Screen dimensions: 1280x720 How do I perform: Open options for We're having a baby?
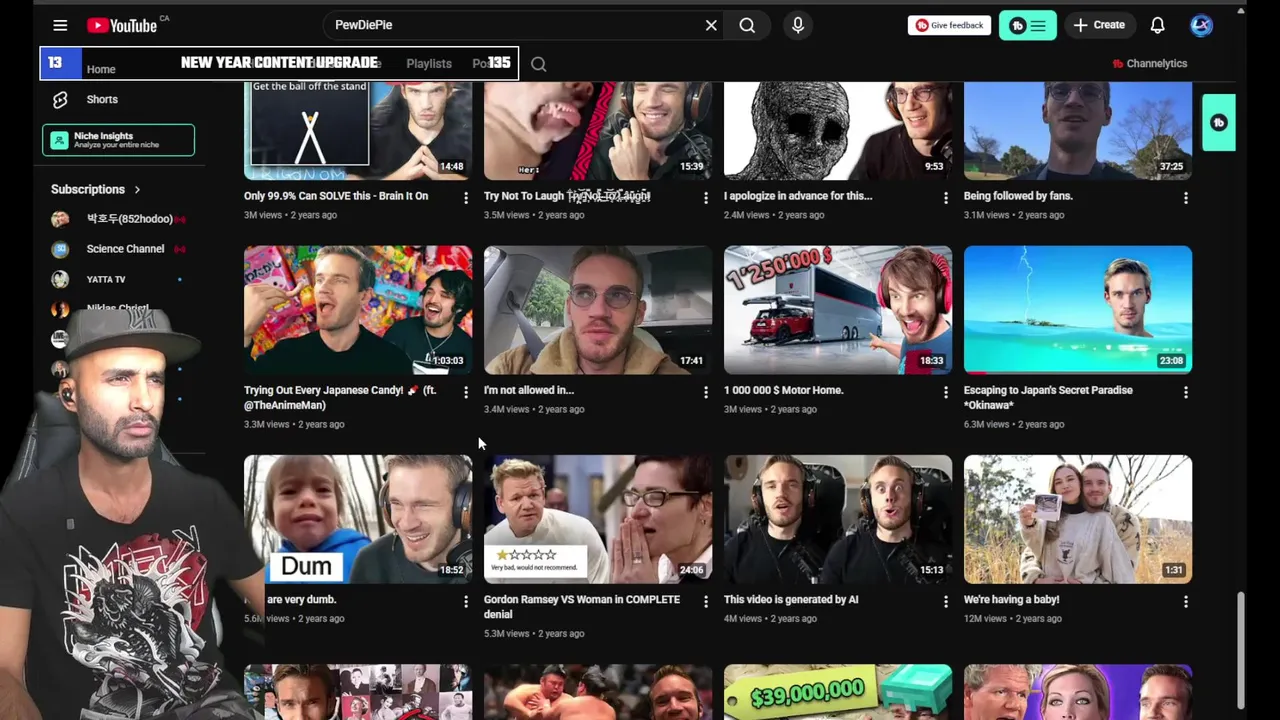[x=1186, y=602]
